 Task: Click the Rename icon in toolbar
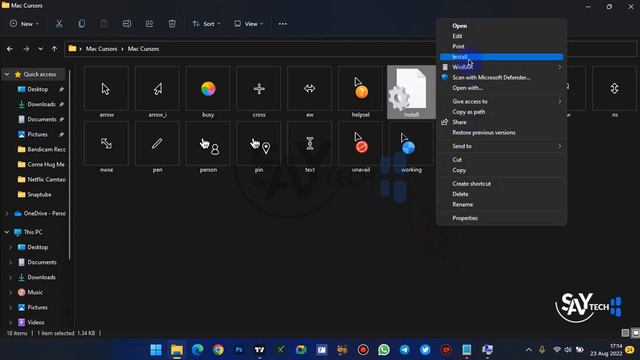coord(127,24)
